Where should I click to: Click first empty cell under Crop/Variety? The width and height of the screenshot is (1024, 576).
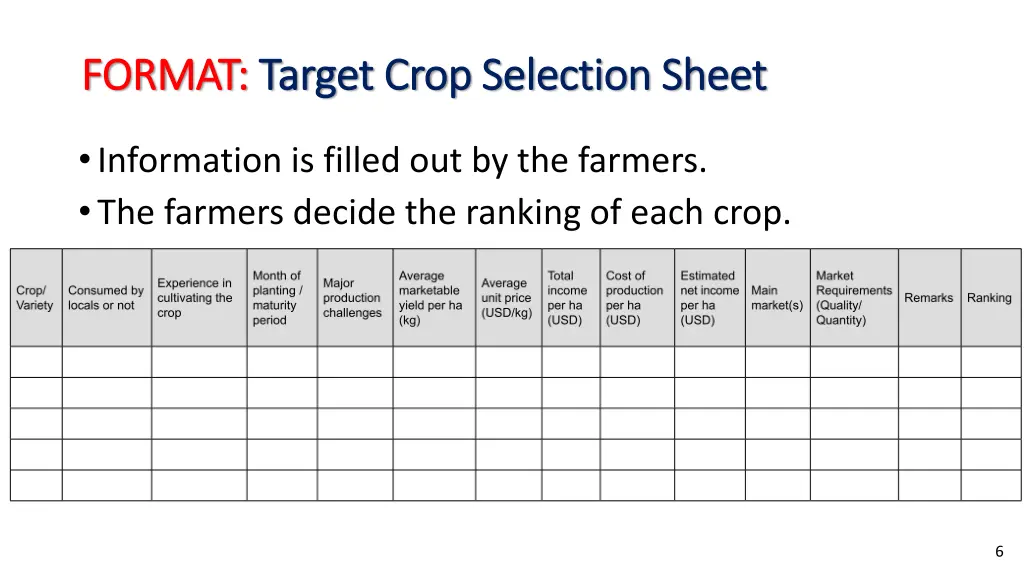pyautogui.click(x=36, y=362)
